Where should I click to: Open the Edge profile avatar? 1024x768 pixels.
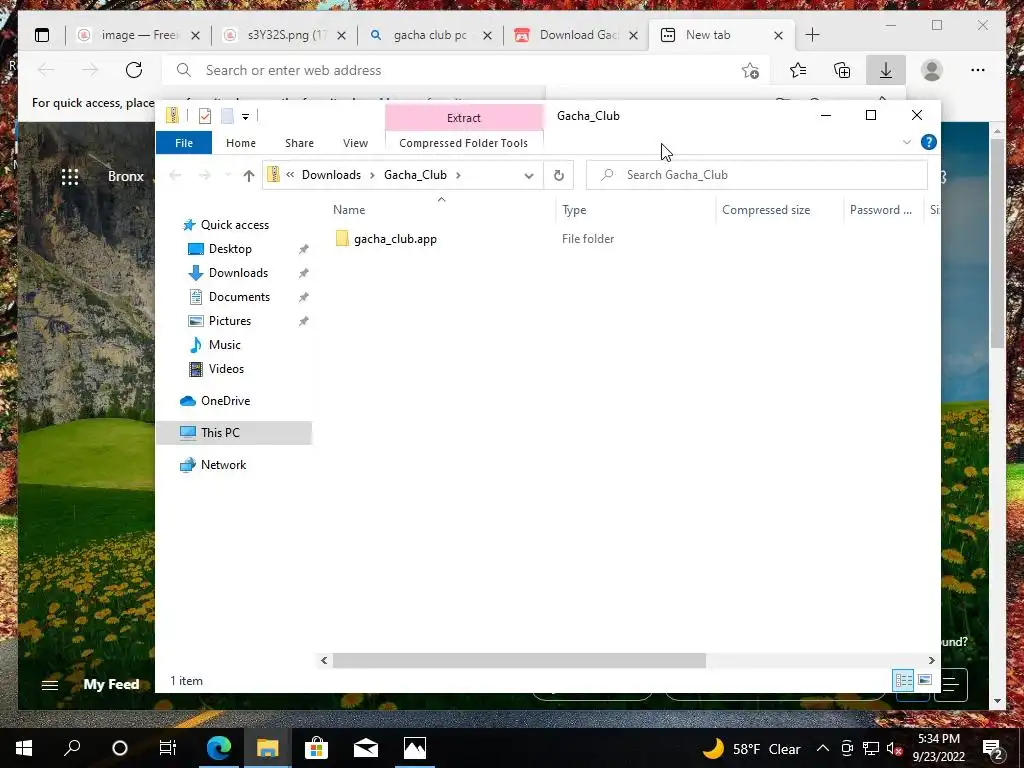(x=932, y=70)
